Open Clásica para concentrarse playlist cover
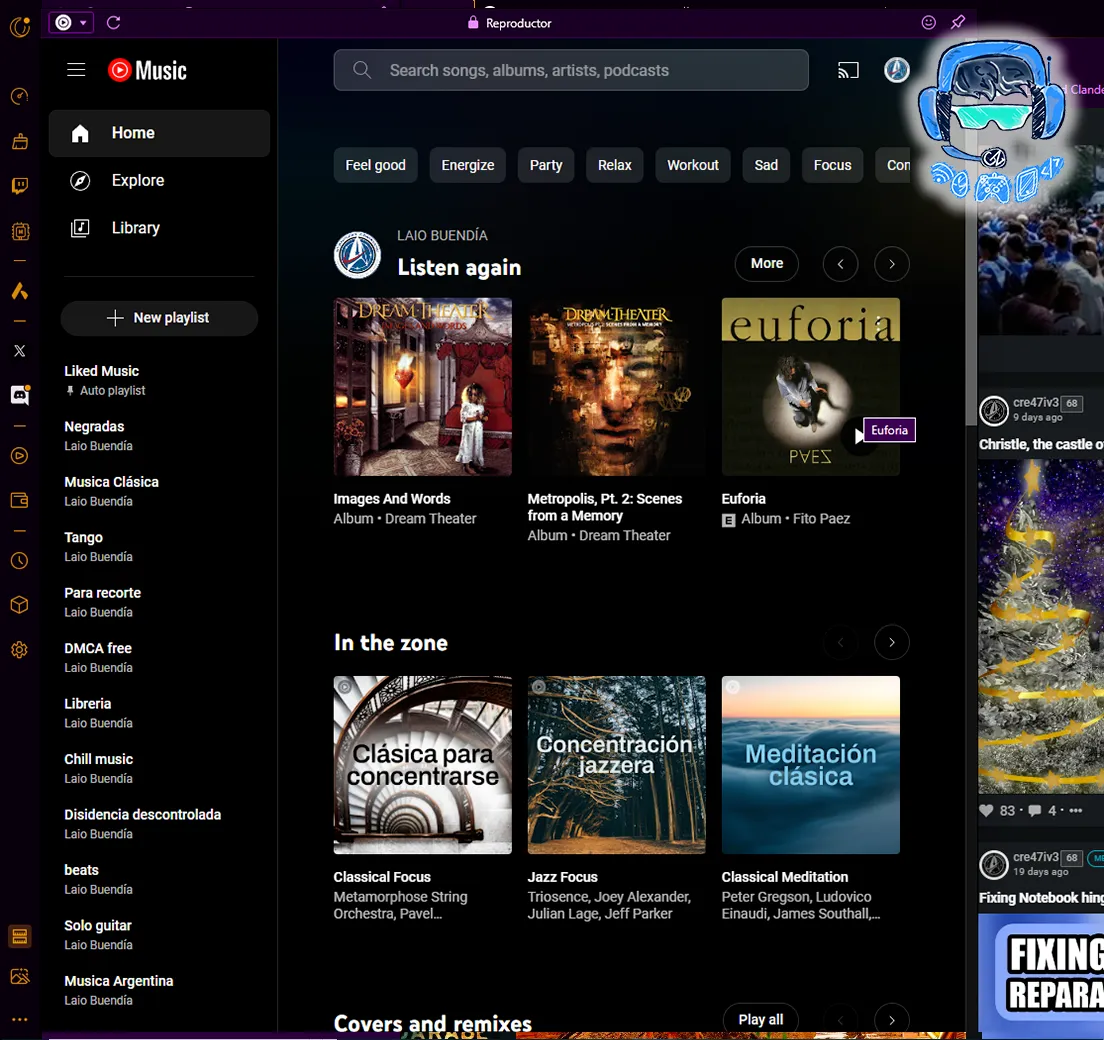 (422, 765)
